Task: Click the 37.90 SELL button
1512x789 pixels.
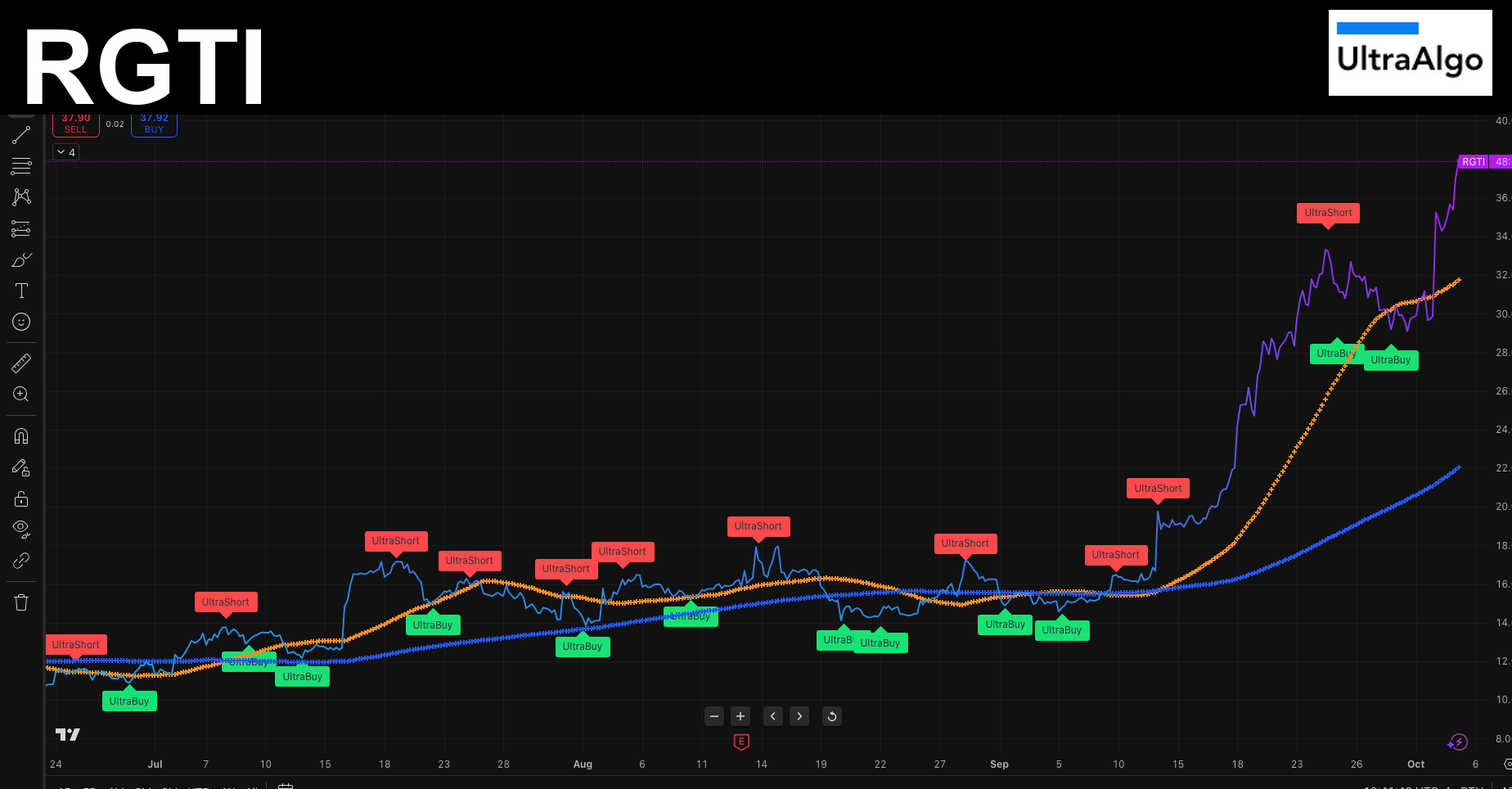Action: coord(76,124)
